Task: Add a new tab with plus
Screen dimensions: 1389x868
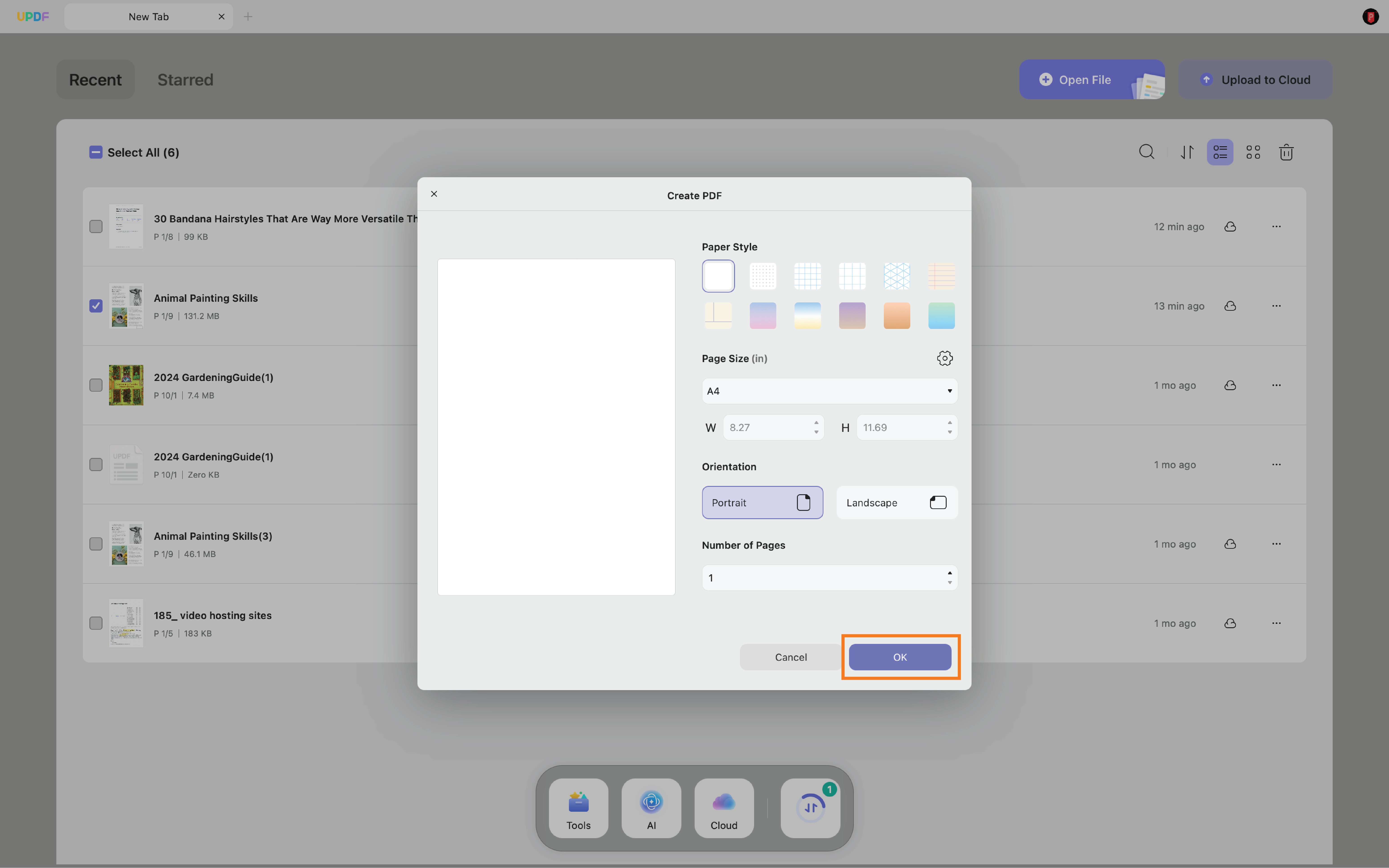Action: [248, 17]
